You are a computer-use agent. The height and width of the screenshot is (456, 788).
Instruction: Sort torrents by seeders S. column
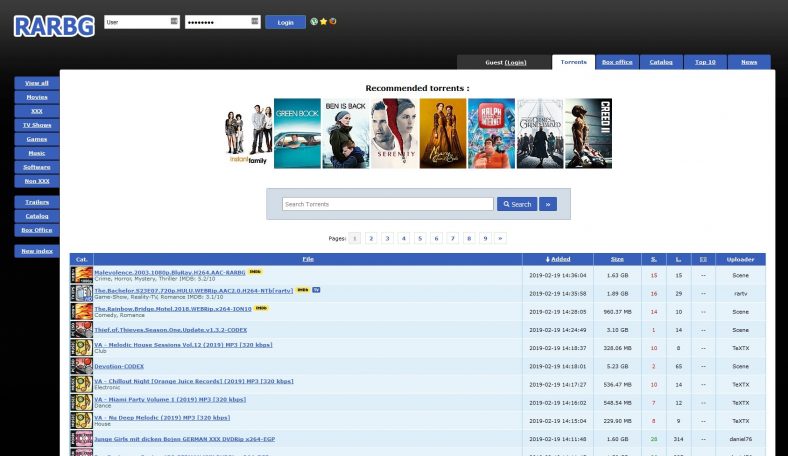point(654,259)
